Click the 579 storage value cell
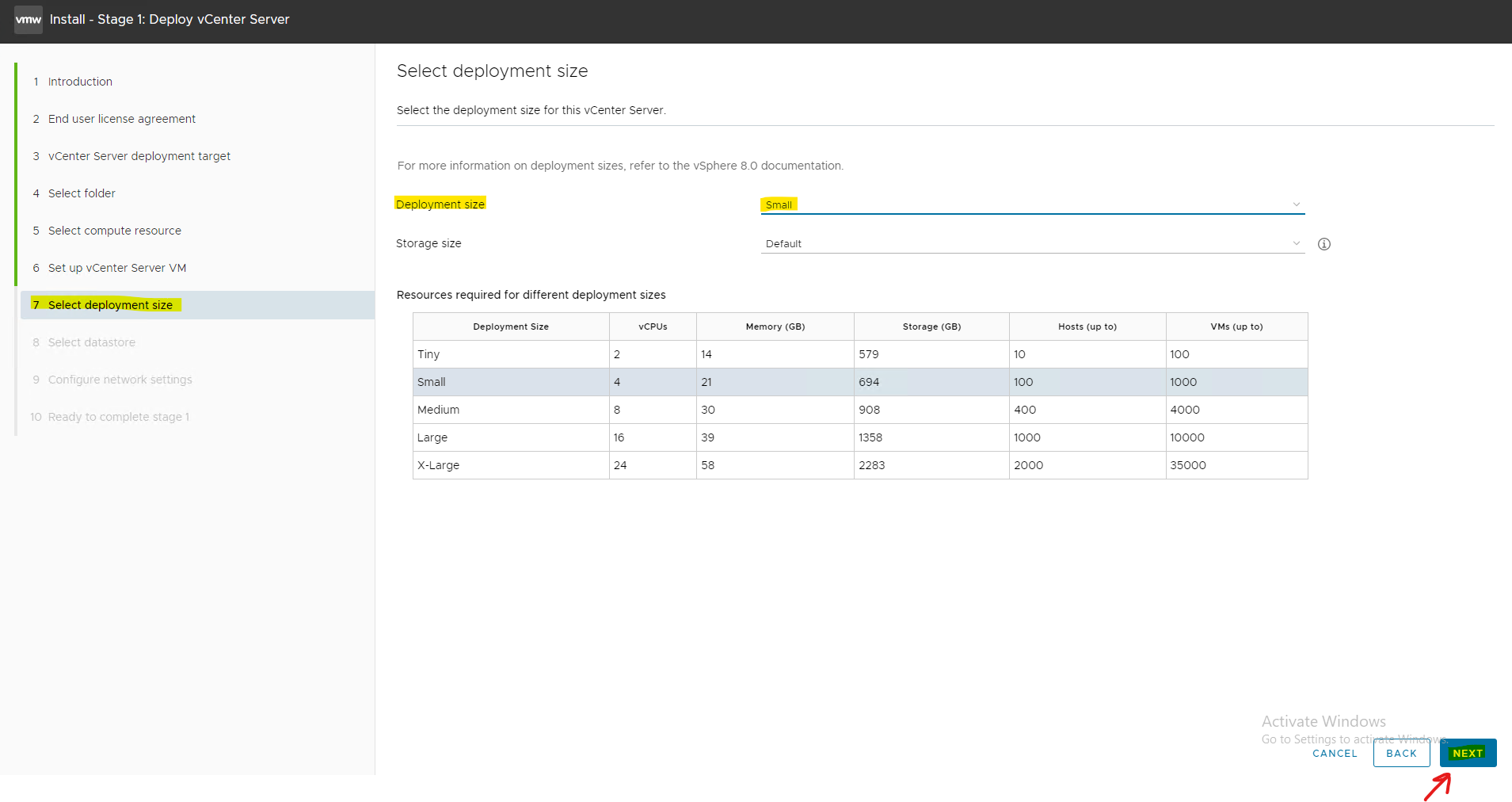Image resolution: width=1512 pixels, height=802 pixels. click(931, 354)
